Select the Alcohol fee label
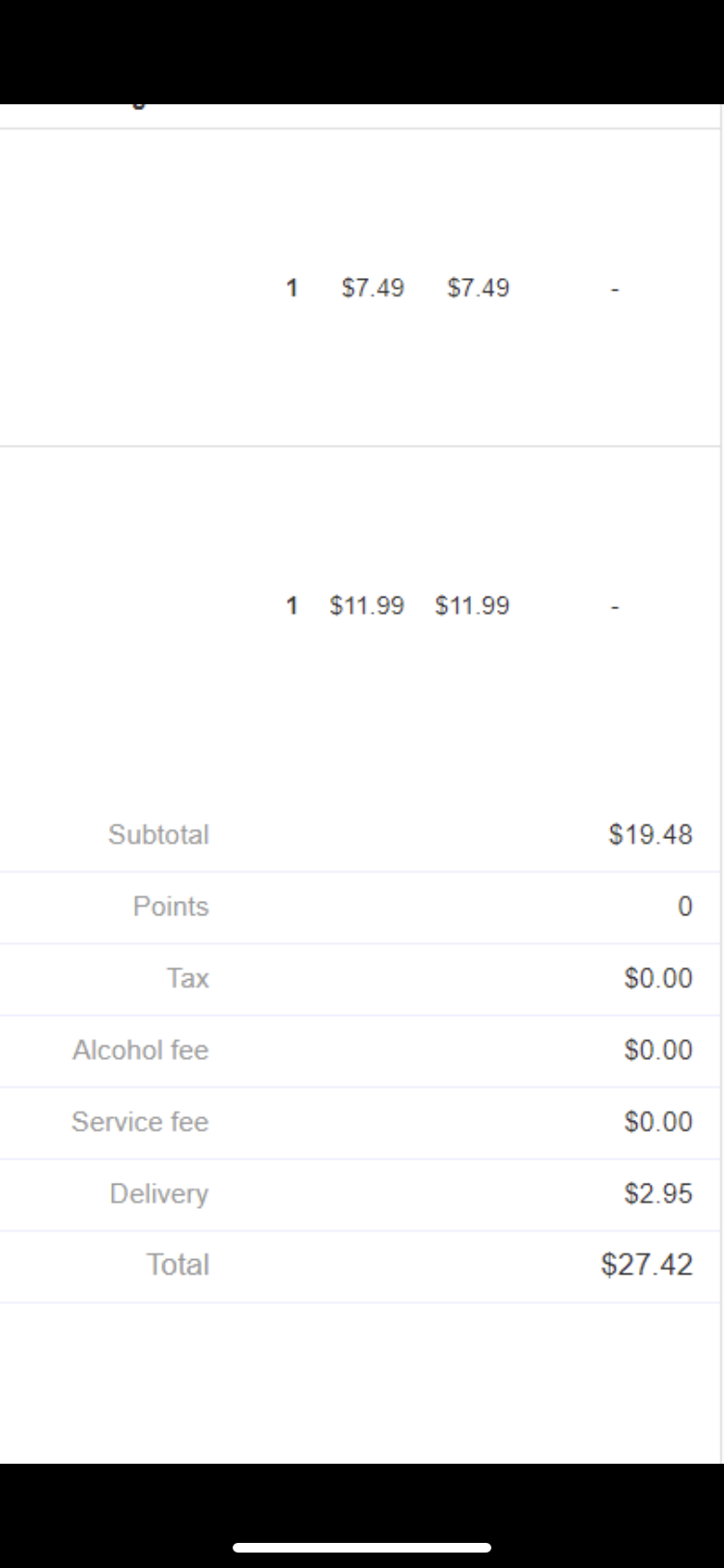Screen dimensions: 724x1568 pos(140,1050)
